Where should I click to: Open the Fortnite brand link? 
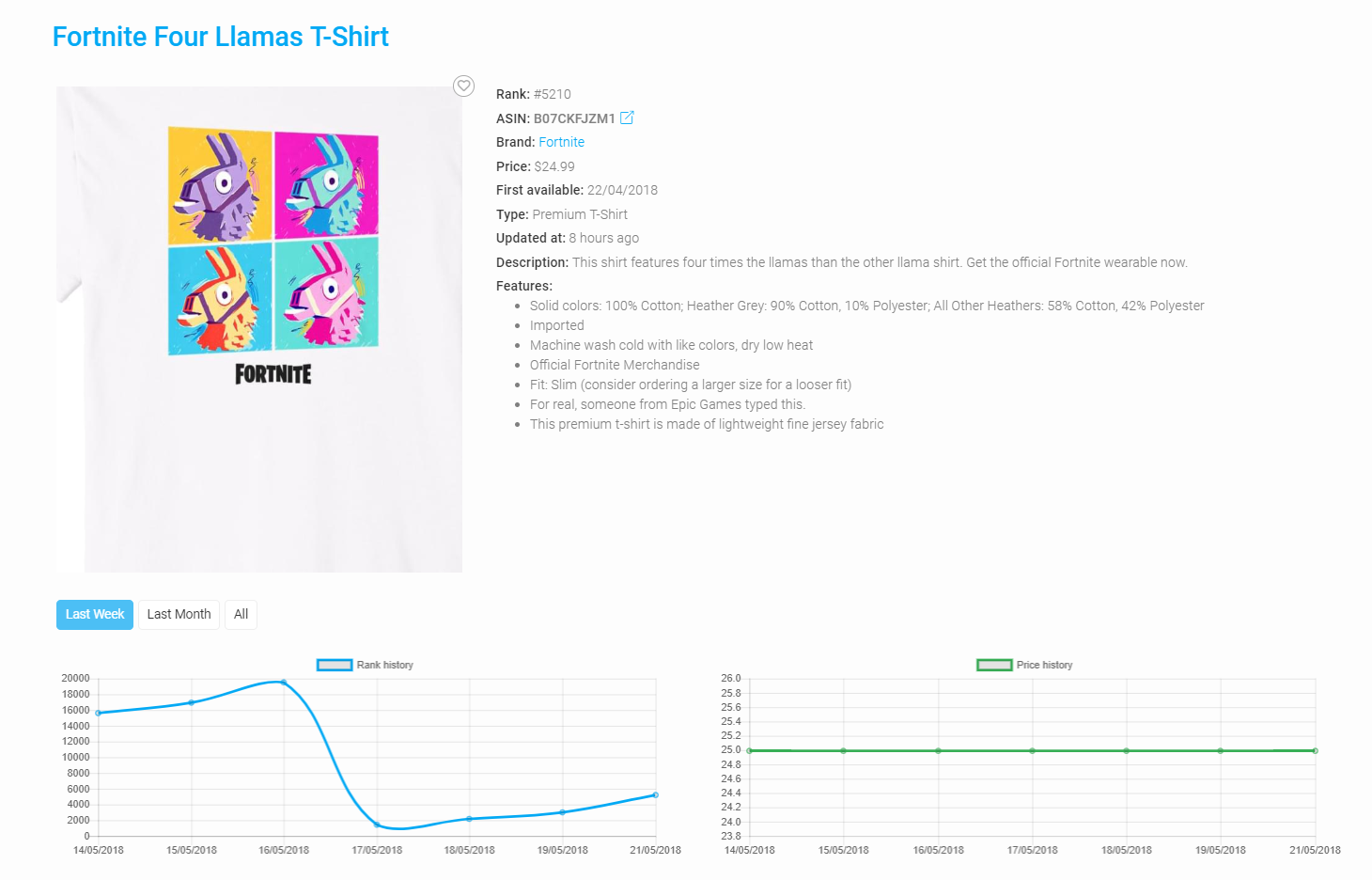[561, 142]
